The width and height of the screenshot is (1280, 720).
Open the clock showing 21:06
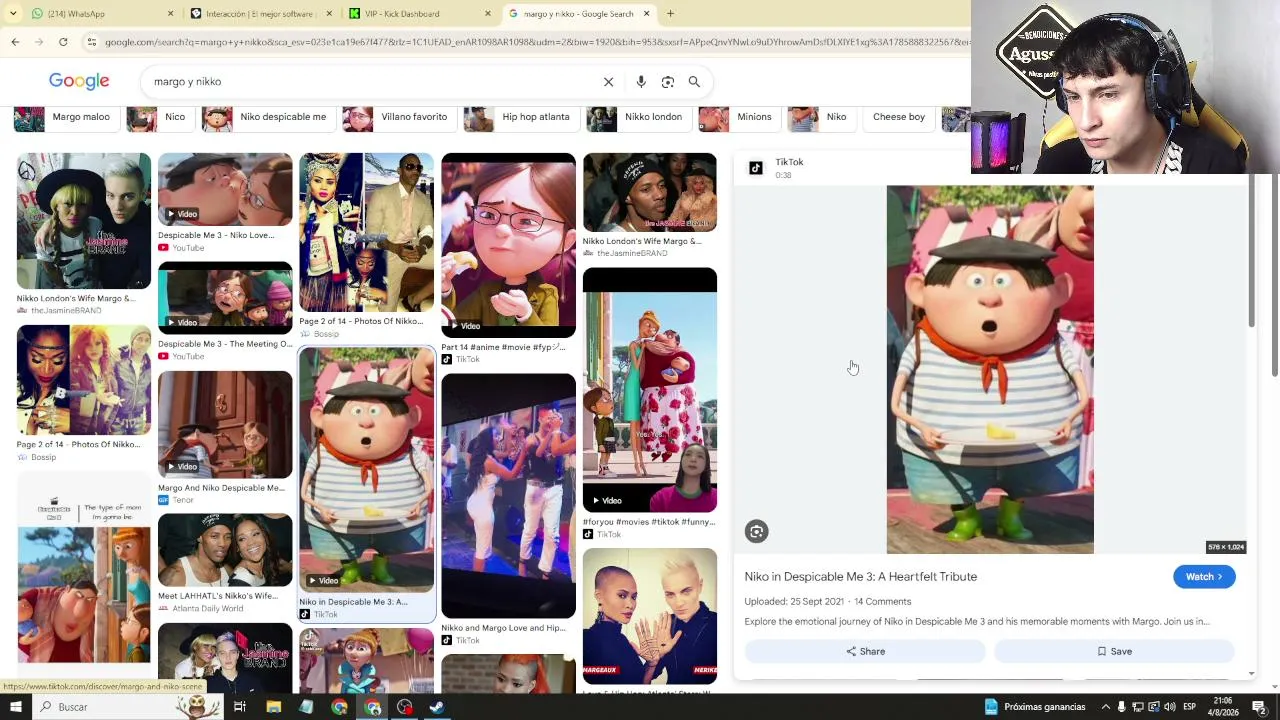pos(1223,707)
